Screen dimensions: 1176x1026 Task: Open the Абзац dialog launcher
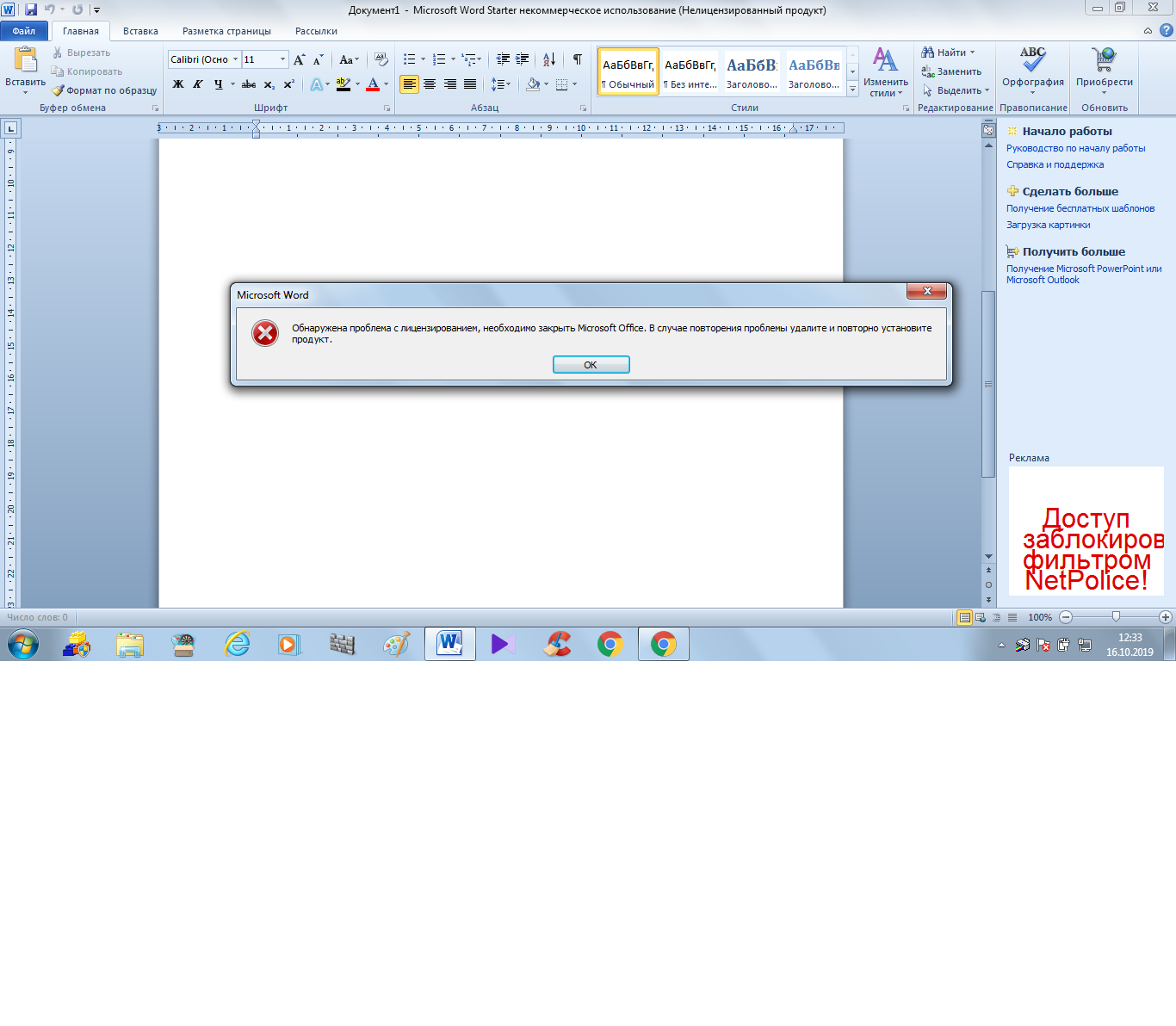coord(584,108)
